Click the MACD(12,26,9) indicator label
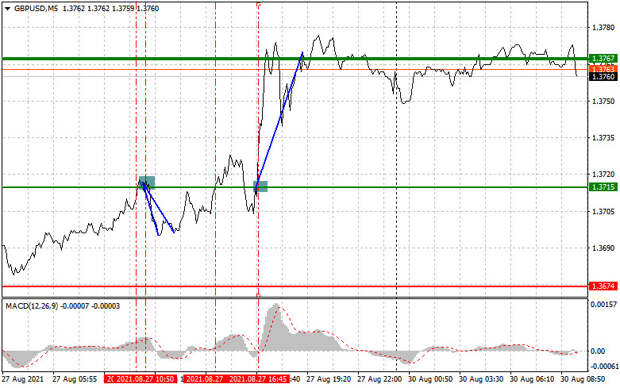Screen dimensions: 620x388 pyautogui.click(x=32, y=306)
